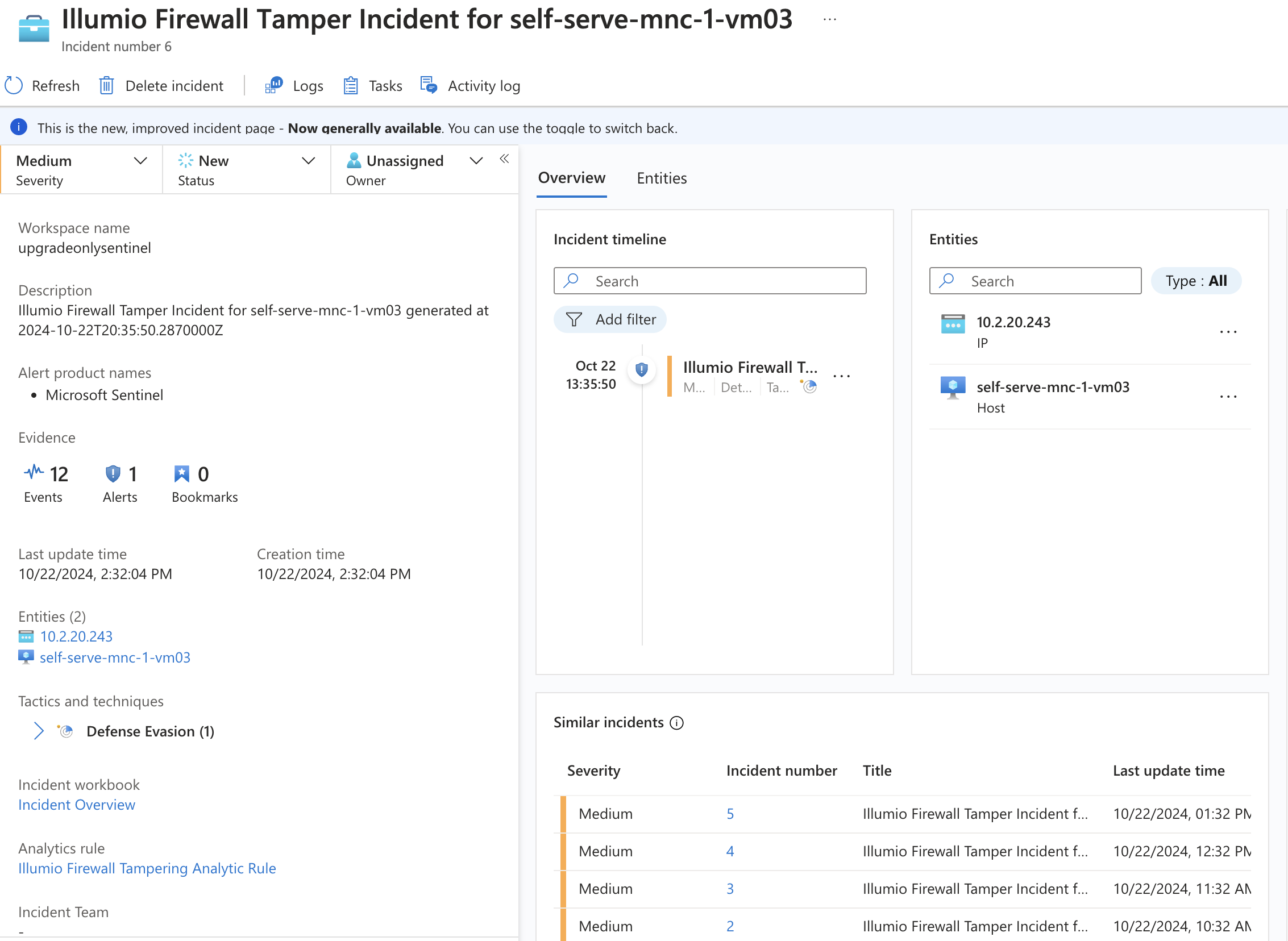1288x941 pixels.
Task: Open ellipsis menu for 10.2.20.243 entity
Action: click(x=1228, y=331)
